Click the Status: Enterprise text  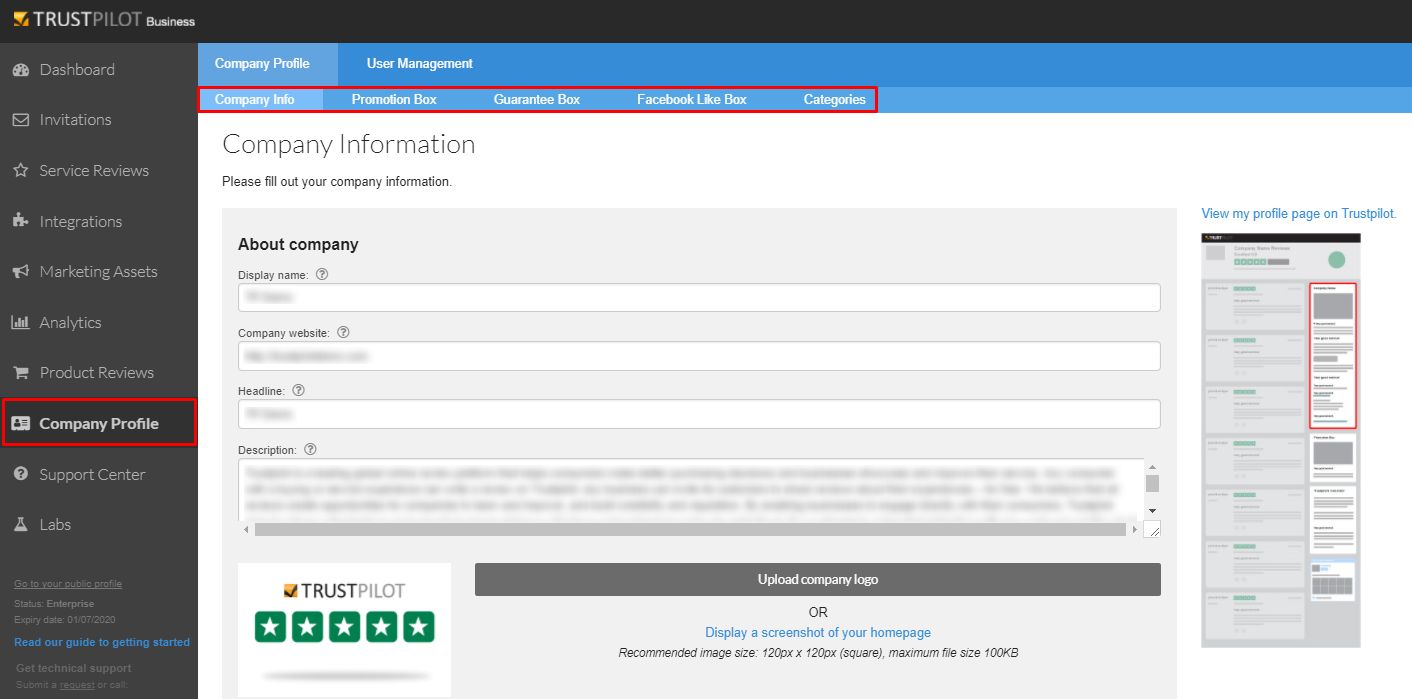pos(54,604)
